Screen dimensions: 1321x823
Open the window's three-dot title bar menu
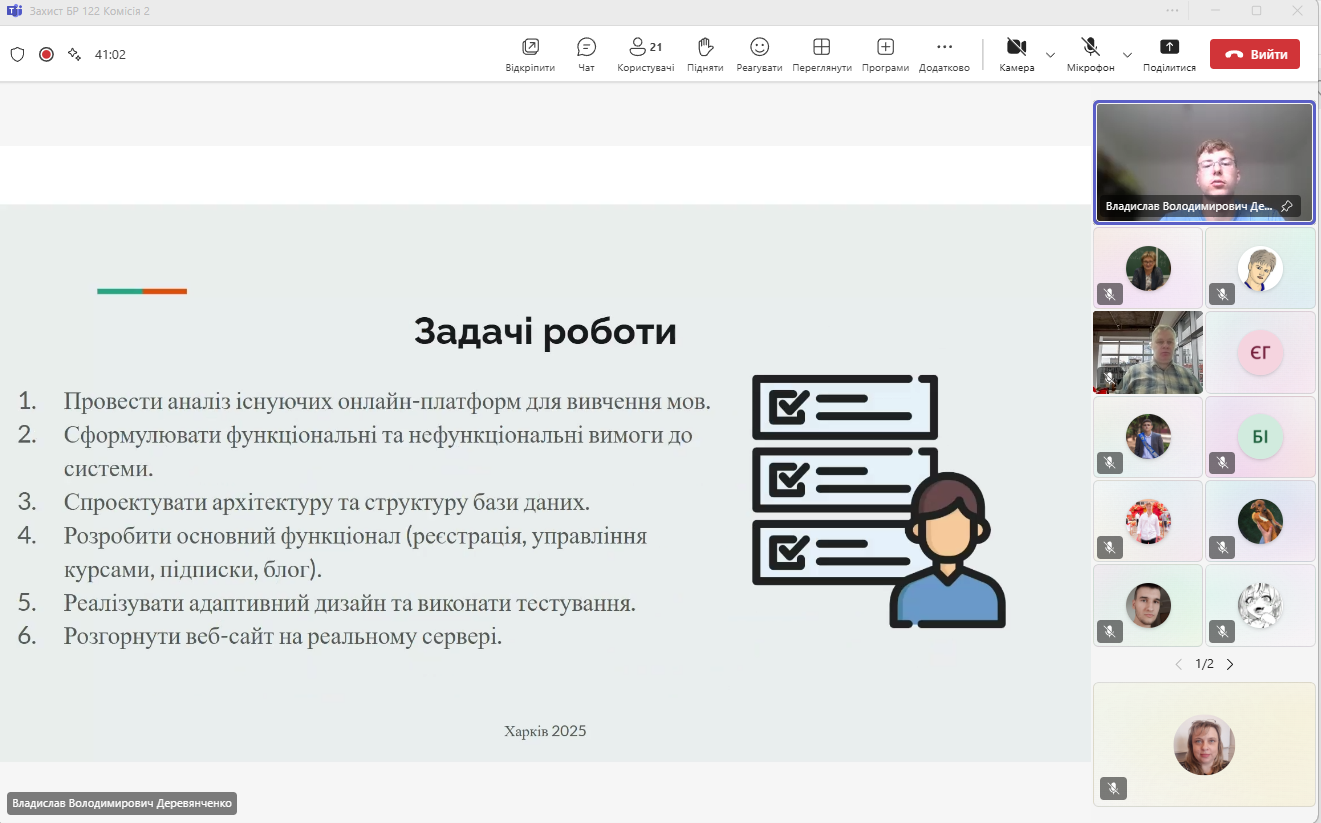[x=1172, y=10]
